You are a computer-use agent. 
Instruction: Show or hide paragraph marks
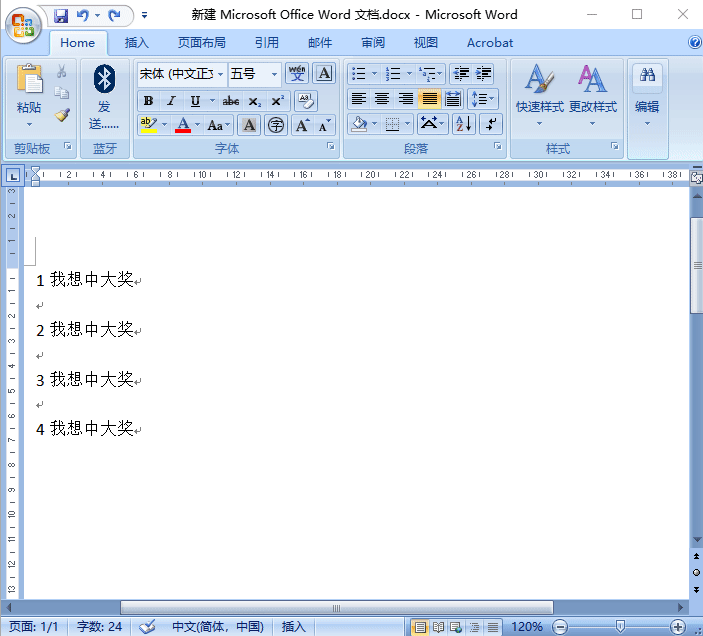tap(490, 124)
